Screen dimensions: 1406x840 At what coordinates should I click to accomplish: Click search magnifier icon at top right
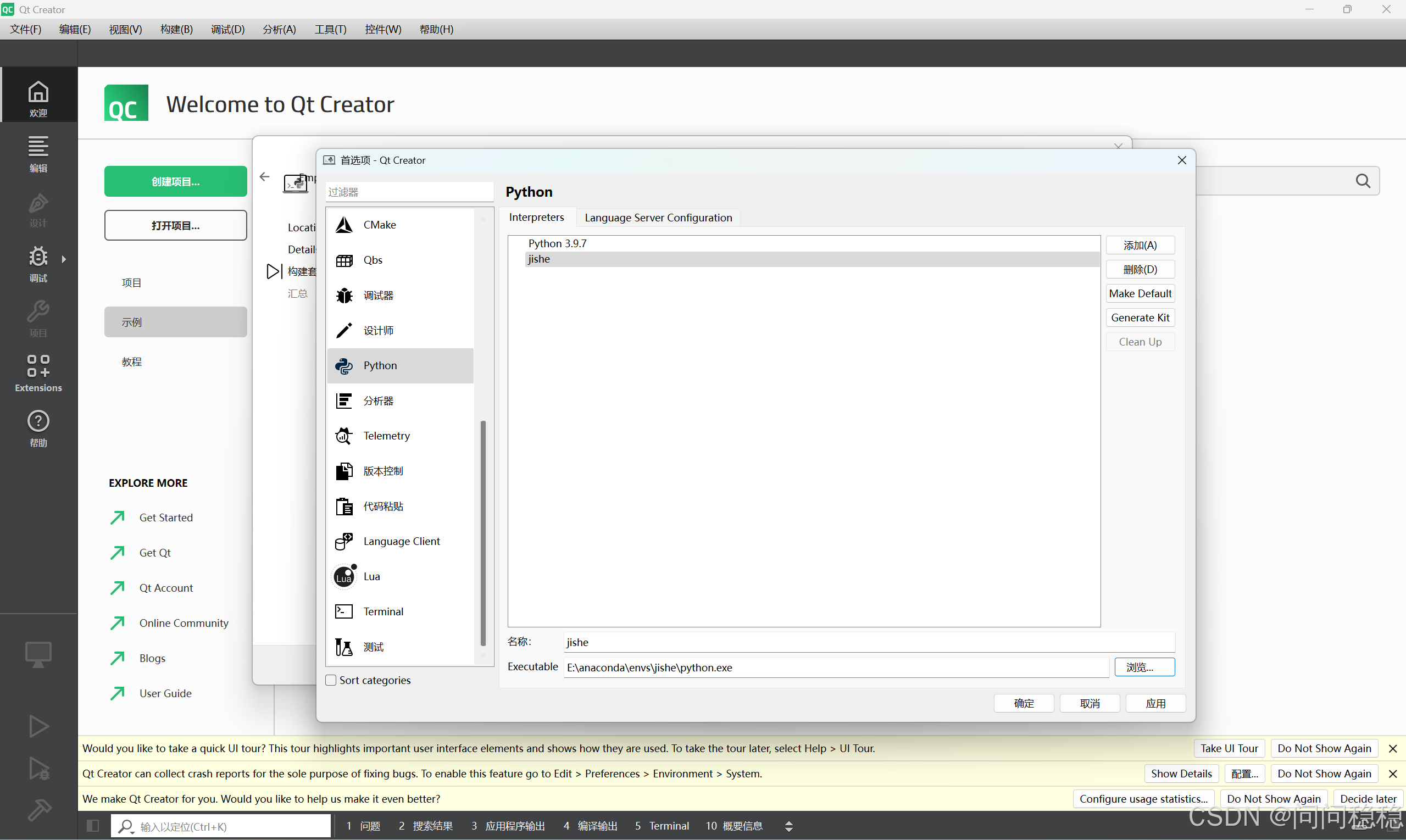point(1363,181)
